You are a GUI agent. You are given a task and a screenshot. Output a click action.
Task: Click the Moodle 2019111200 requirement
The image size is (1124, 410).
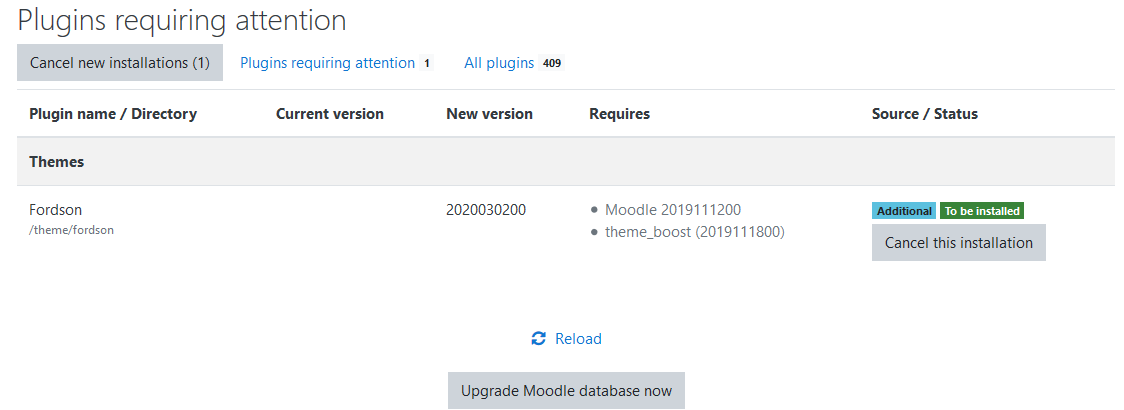673,210
